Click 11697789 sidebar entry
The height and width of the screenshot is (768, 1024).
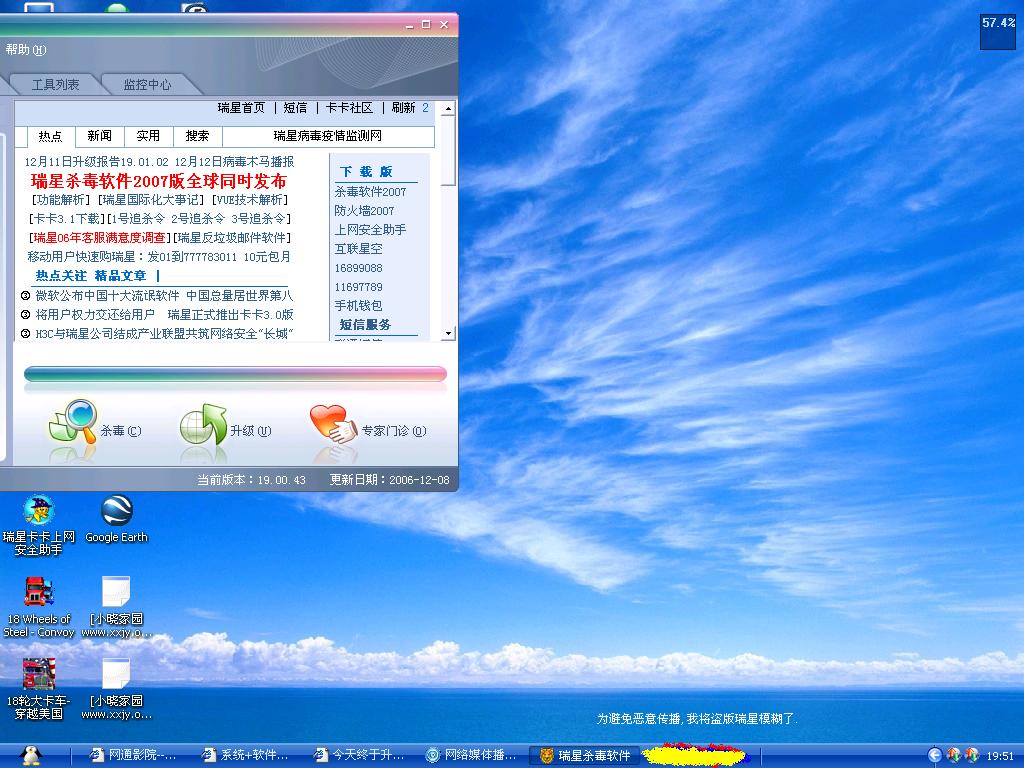pos(359,287)
